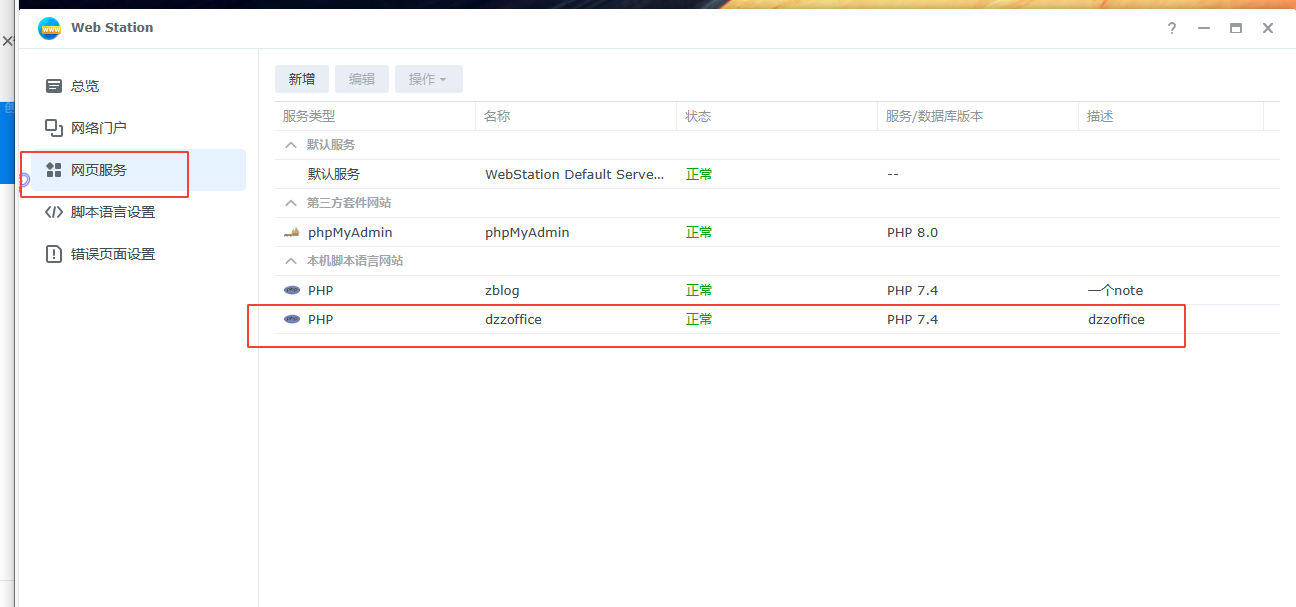The height and width of the screenshot is (607, 1296).
Task: Click the Web Station globe logo icon
Action: tap(49, 28)
